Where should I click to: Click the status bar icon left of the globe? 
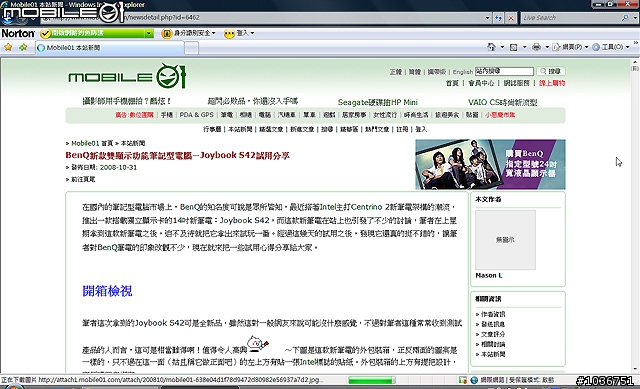point(462,380)
